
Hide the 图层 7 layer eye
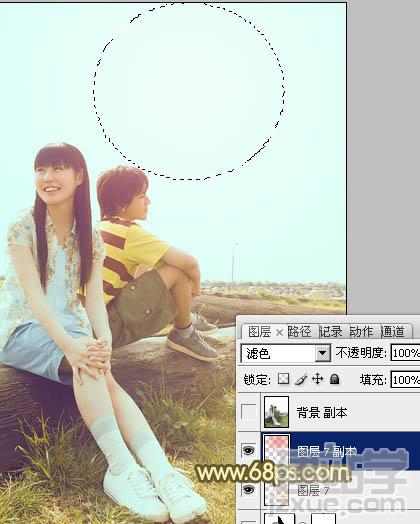coord(248,490)
